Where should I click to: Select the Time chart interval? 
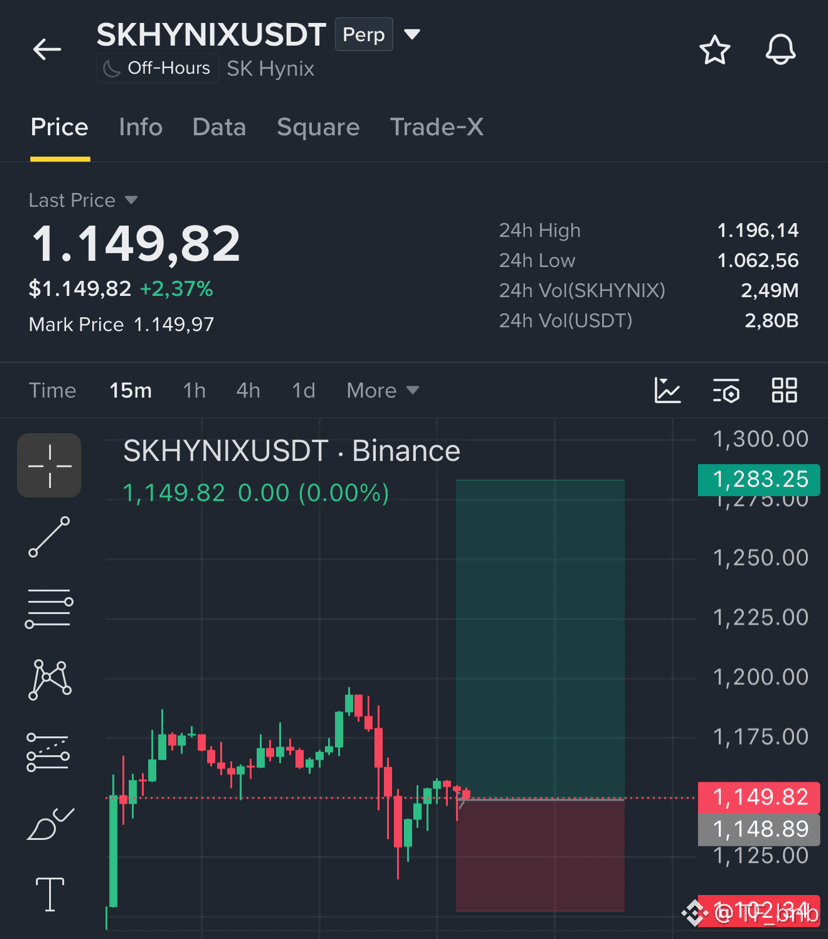click(53, 390)
